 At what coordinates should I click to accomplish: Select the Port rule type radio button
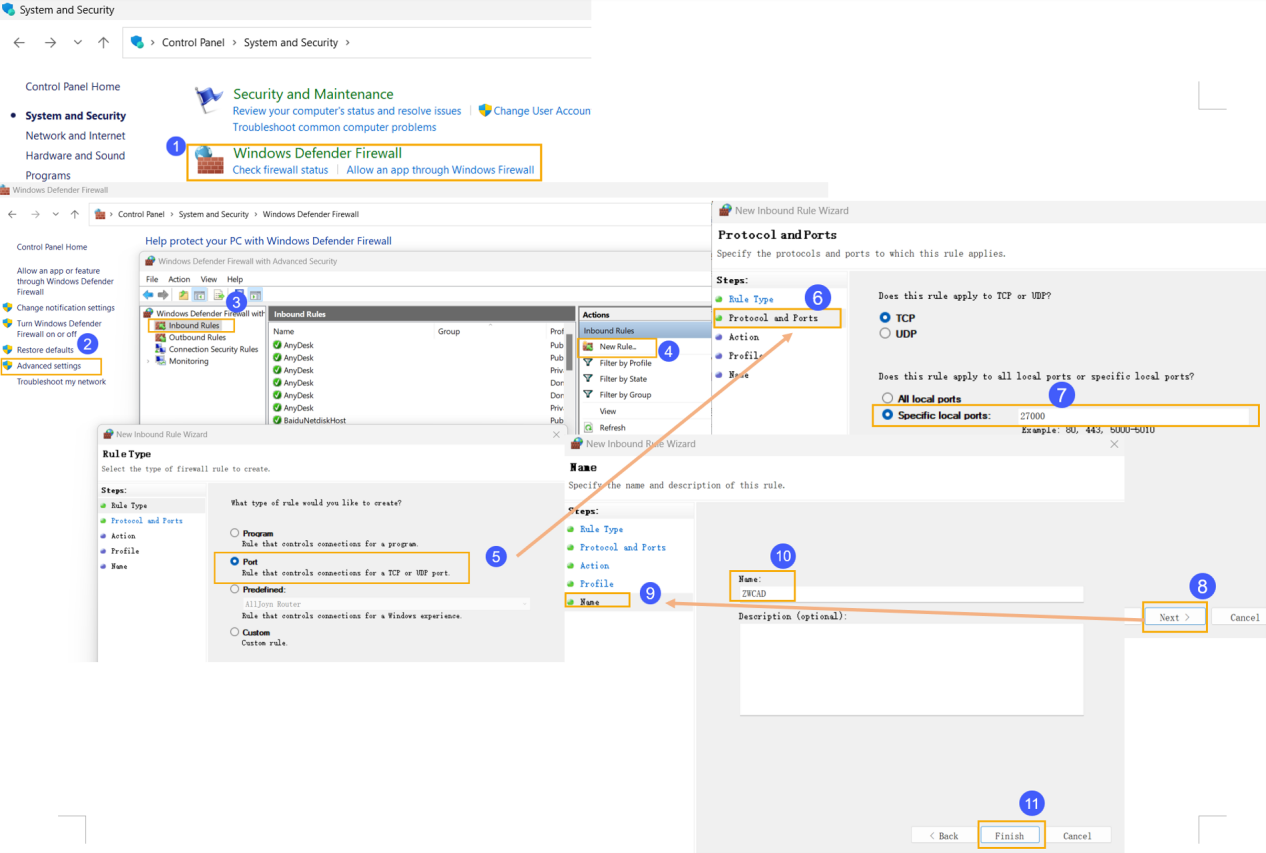235,562
